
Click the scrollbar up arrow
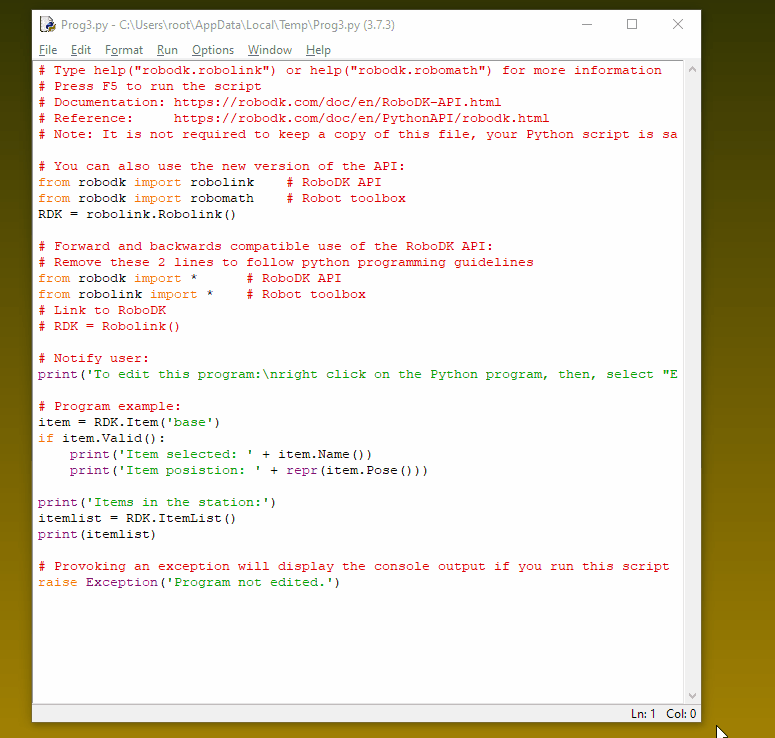coord(692,70)
